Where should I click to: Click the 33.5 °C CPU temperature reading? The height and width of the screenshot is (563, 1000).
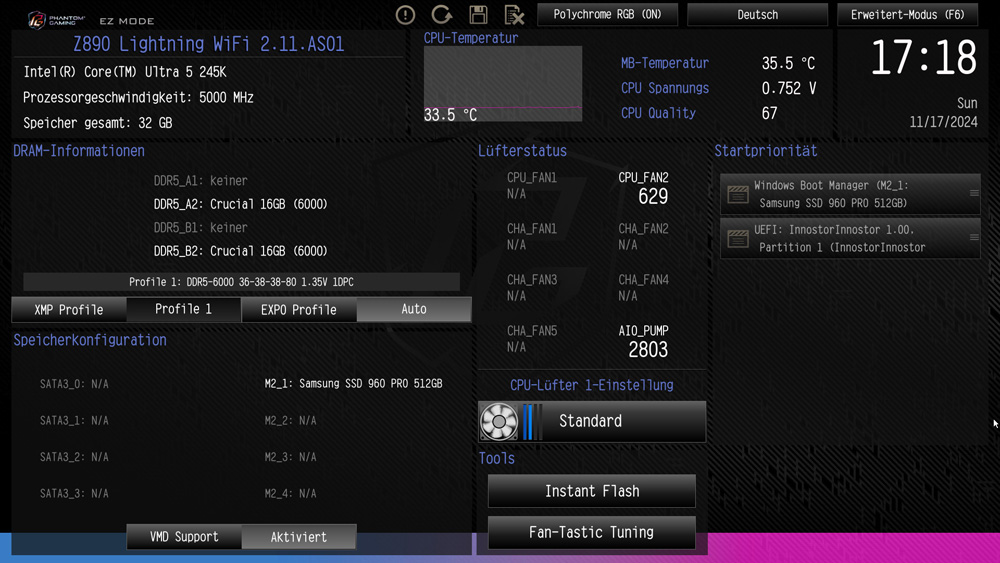tap(450, 115)
